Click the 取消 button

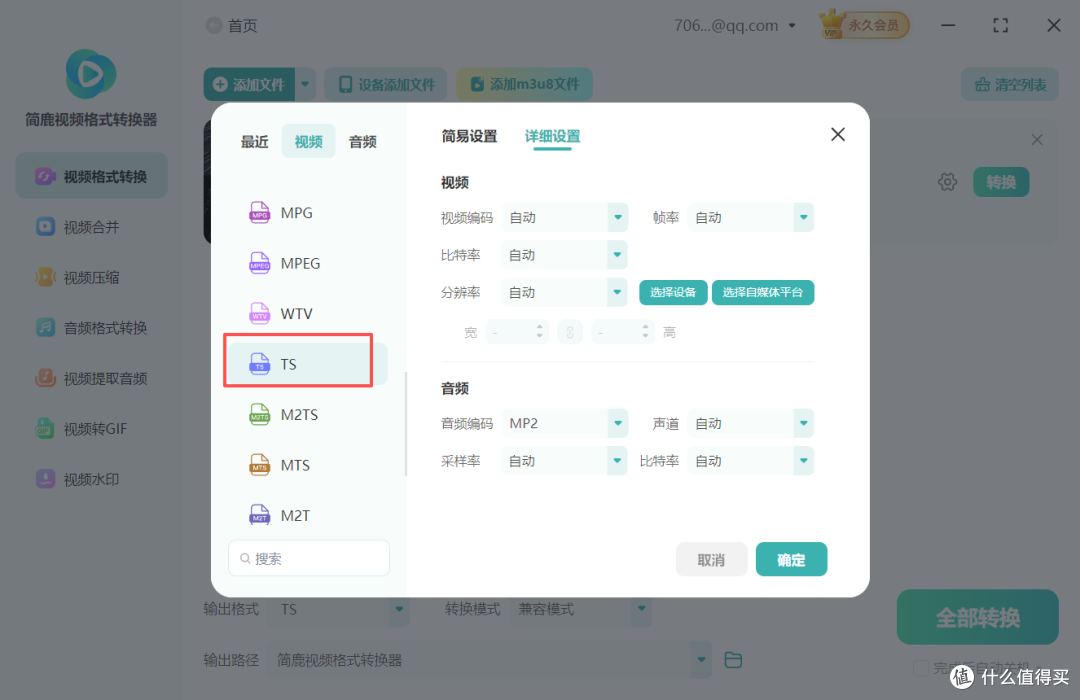[711, 559]
